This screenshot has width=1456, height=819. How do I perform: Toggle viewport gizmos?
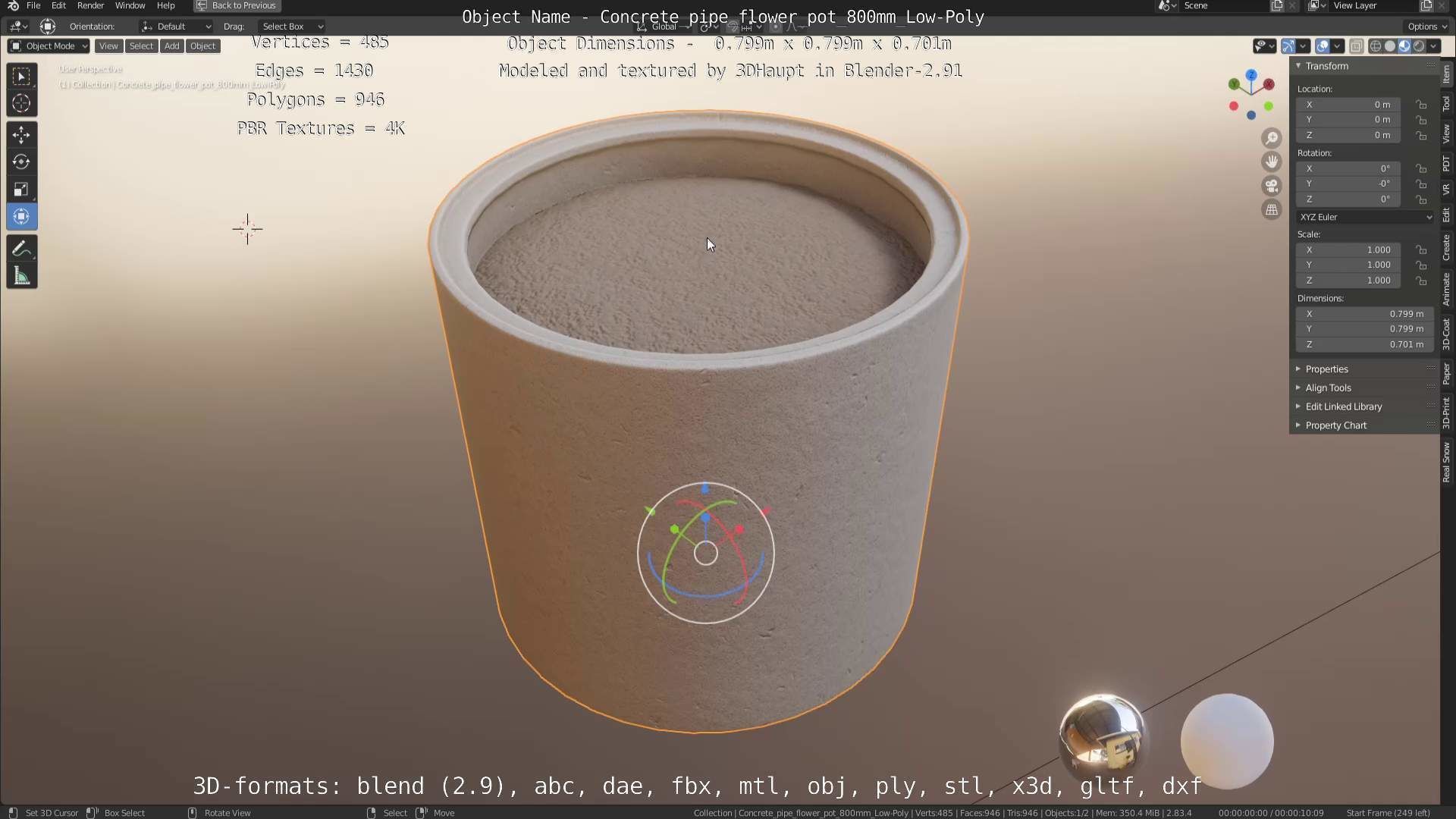coord(1288,46)
